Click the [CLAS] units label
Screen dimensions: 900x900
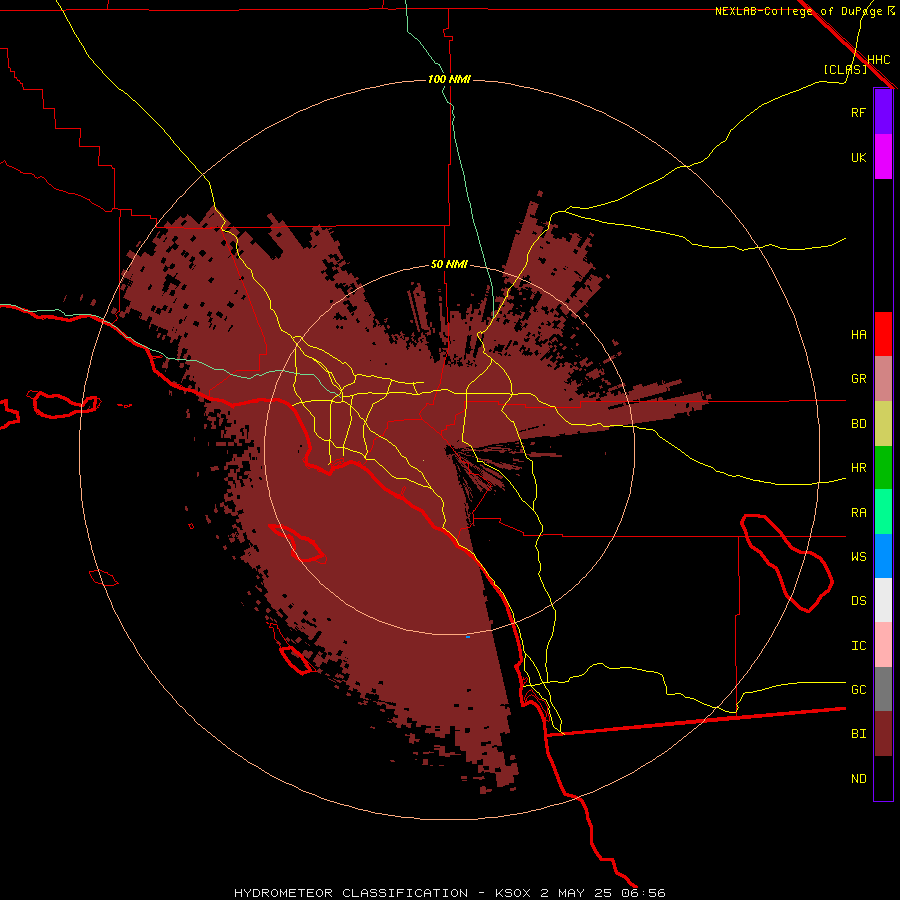pyautogui.click(x=845, y=69)
